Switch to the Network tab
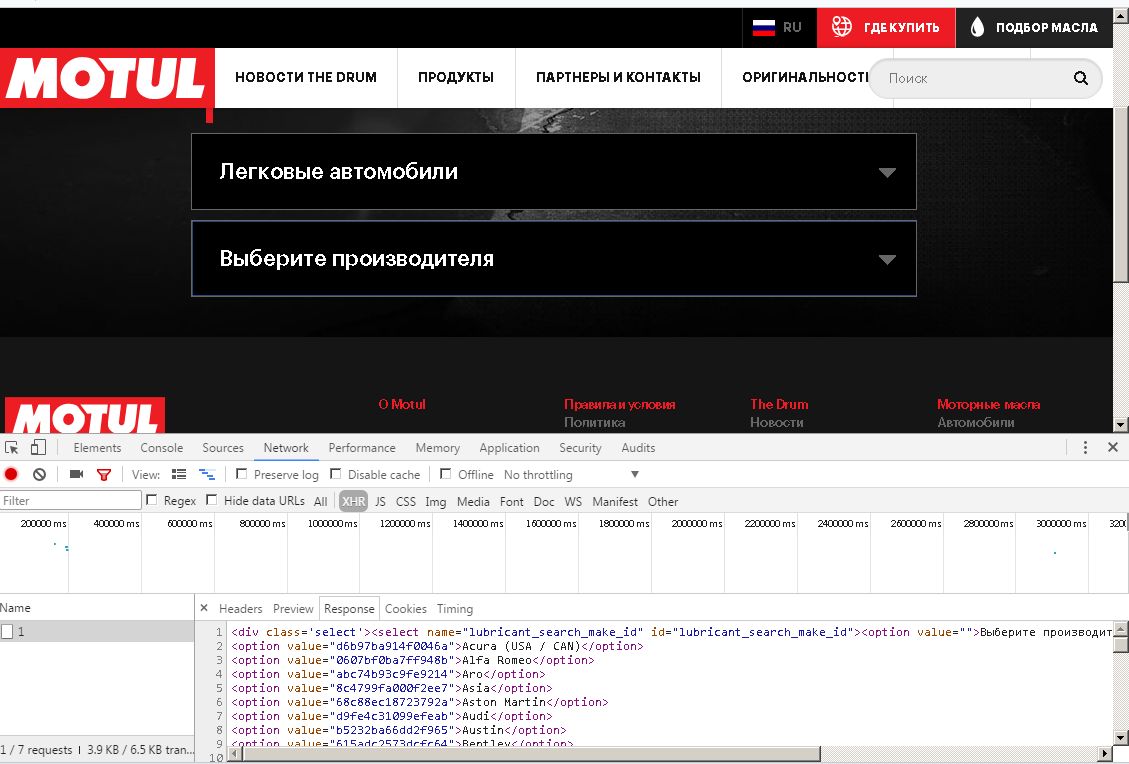The height and width of the screenshot is (764, 1129). click(x=286, y=448)
